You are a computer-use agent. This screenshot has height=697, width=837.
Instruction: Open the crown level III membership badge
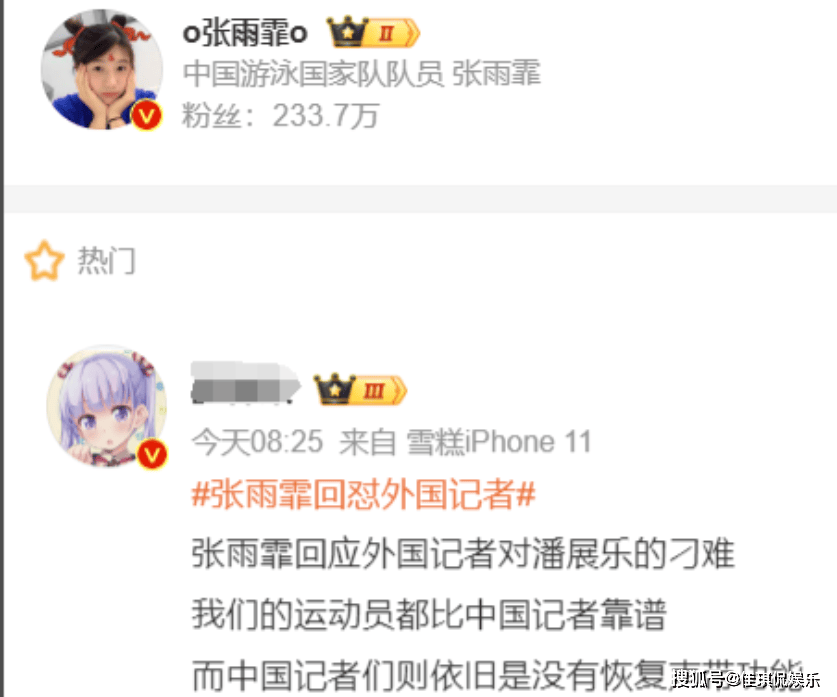coord(360,390)
